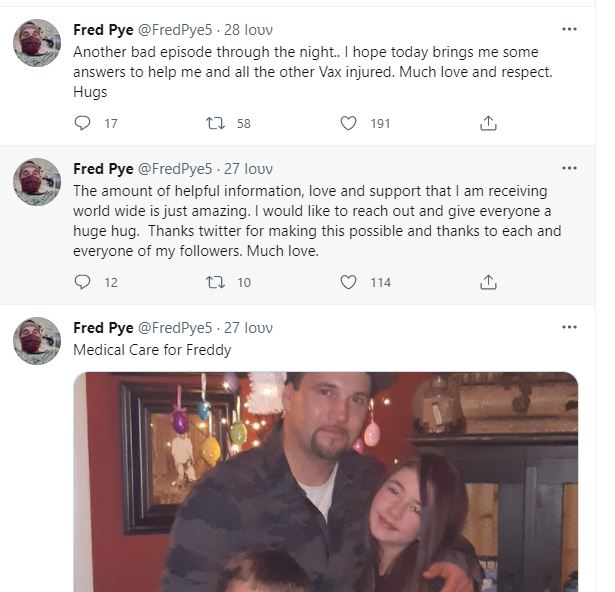Retweet the tweet with 10 retweets
The width and height of the screenshot is (615, 592).
coord(214,282)
